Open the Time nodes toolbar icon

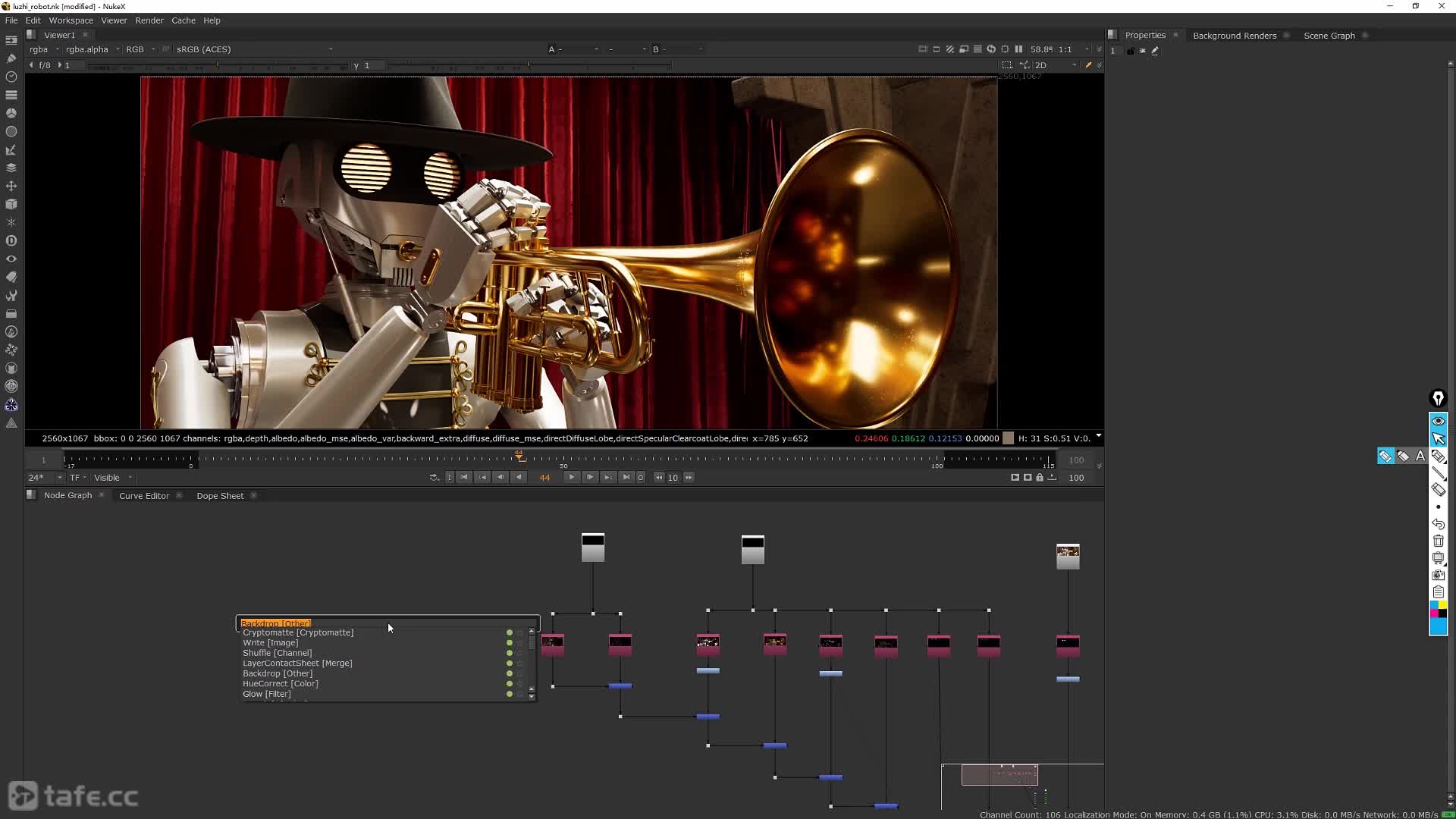tap(11, 77)
